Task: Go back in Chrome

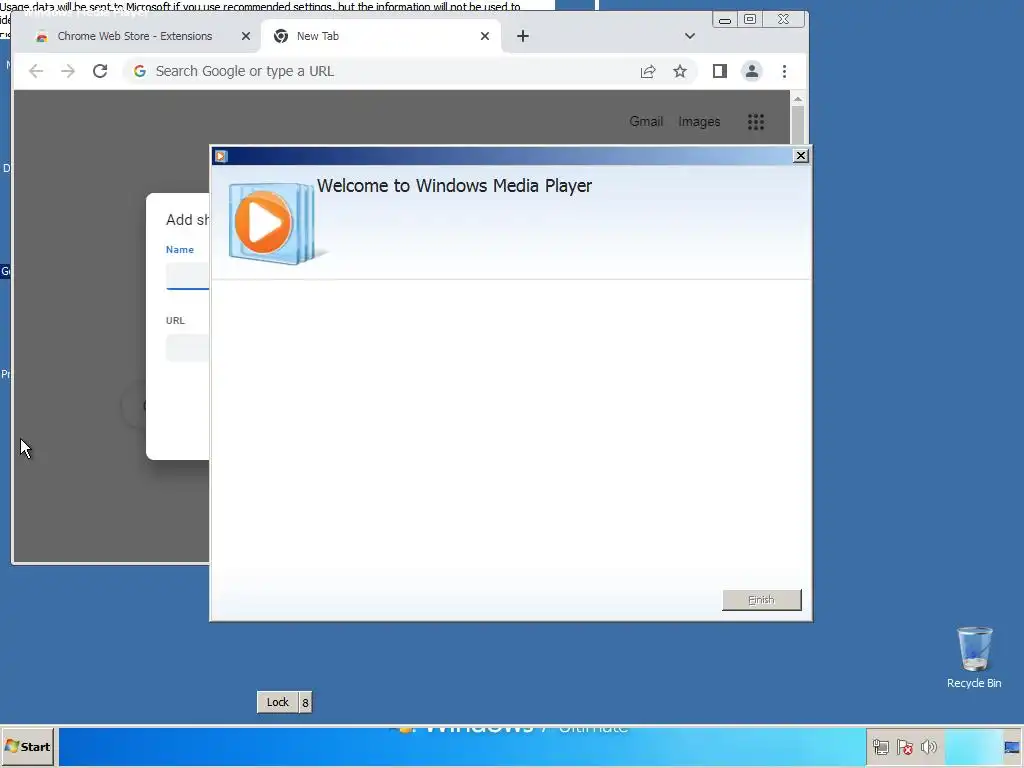Action: point(36,71)
